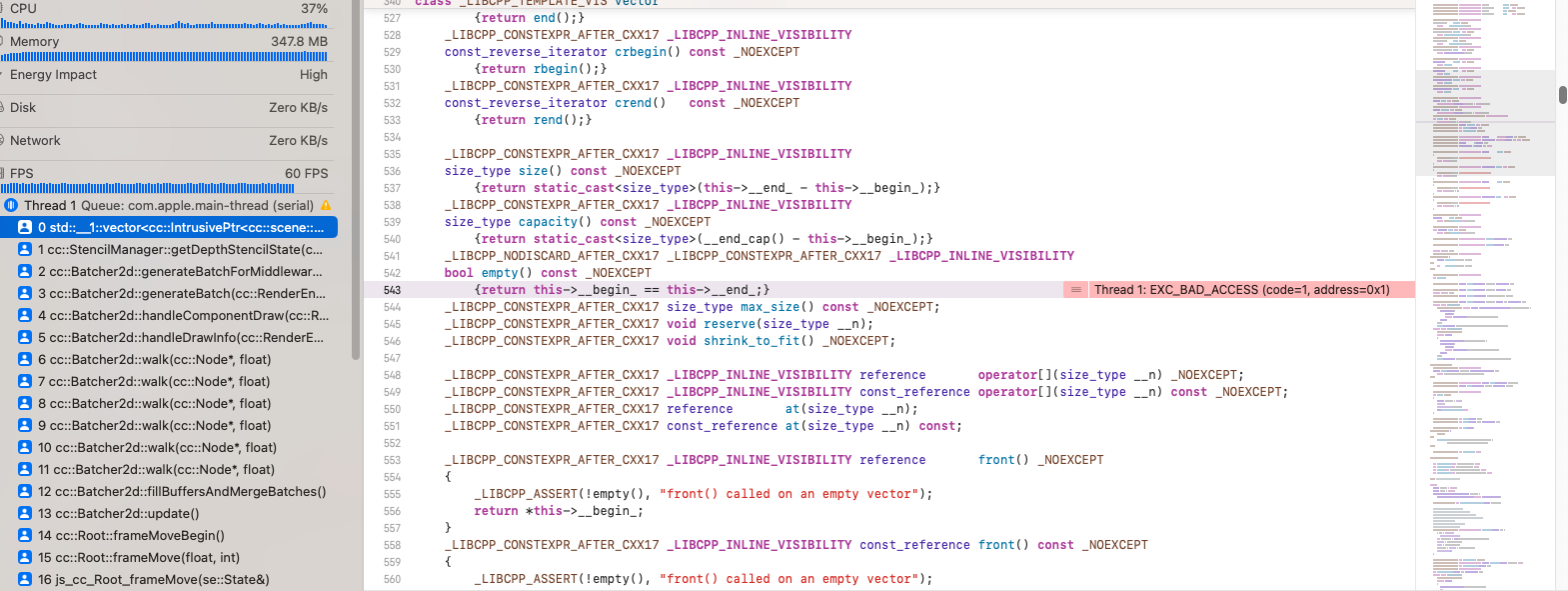Click line number 543 in the gutter
This screenshot has width=1568, height=591.
coord(392,290)
